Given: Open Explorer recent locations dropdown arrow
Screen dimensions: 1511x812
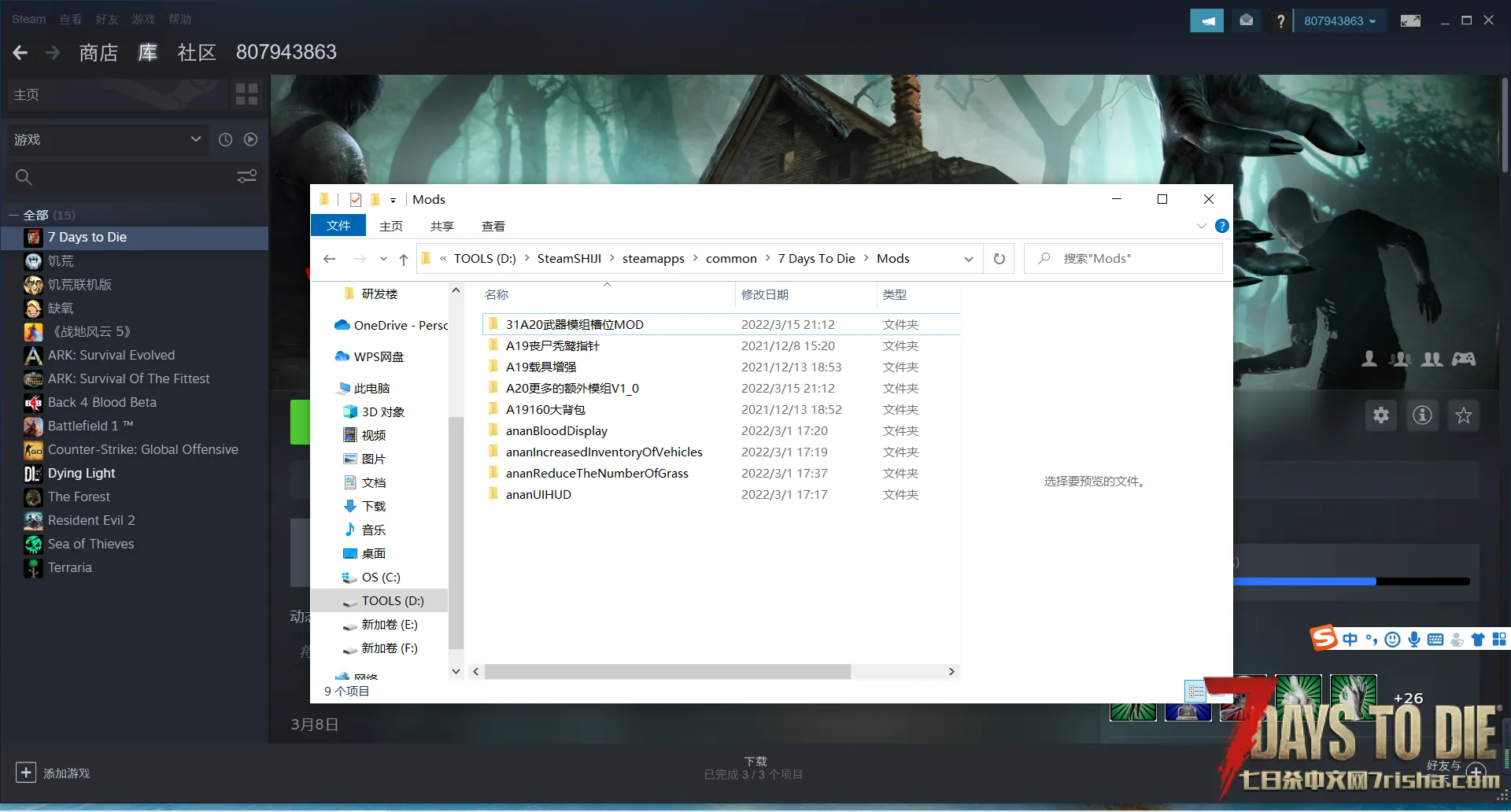Looking at the screenshot, I should (383, 259).
